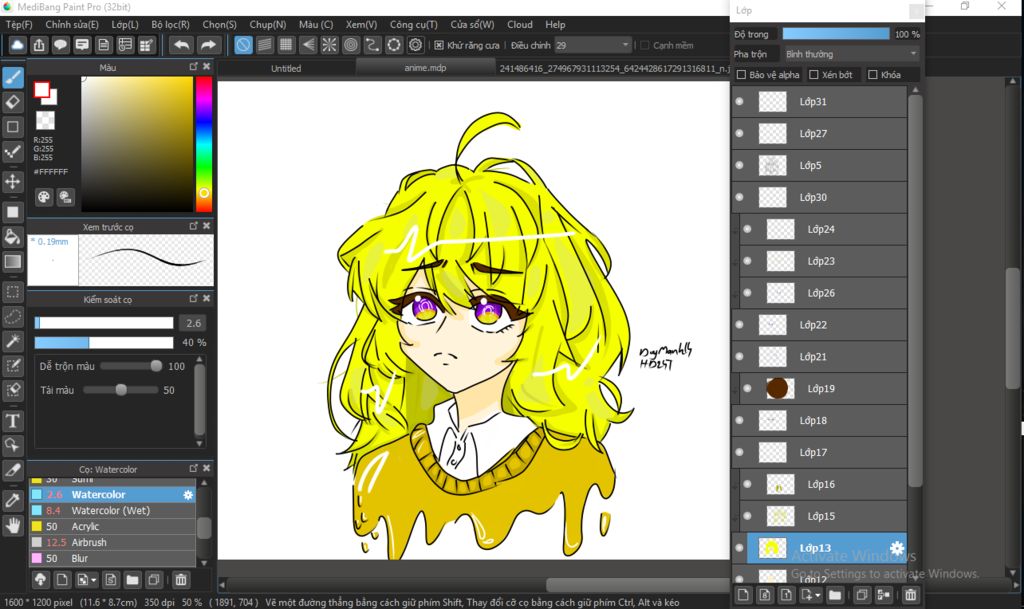Open Pha trộn blend mode dropdown
1024x609 pixels.
tap(852, 54)
